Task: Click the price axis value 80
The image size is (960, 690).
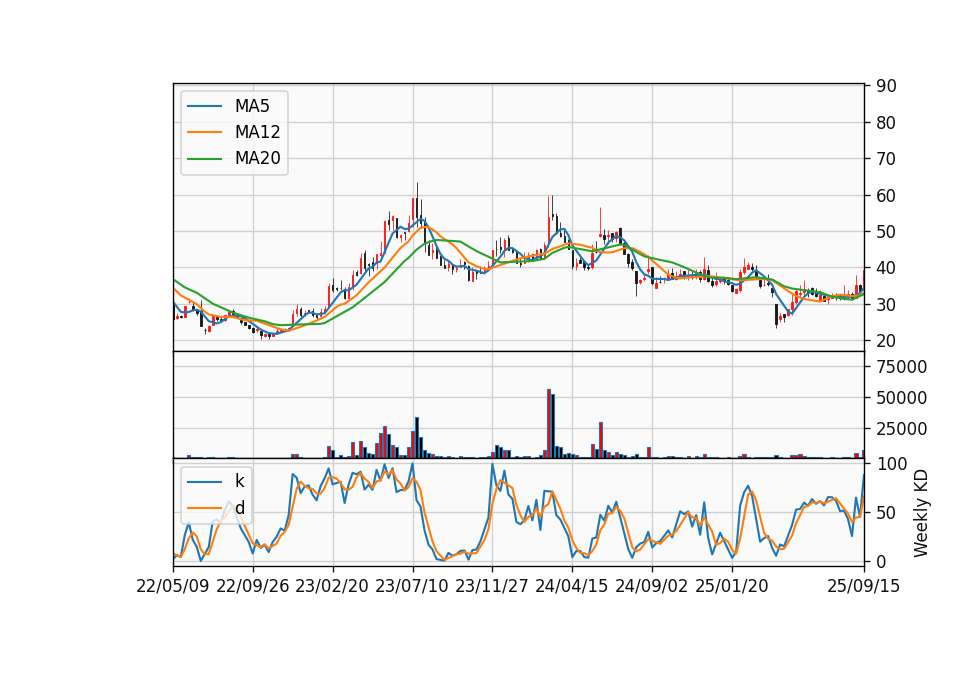Action: pyautogui.click(x=886, y=123)
